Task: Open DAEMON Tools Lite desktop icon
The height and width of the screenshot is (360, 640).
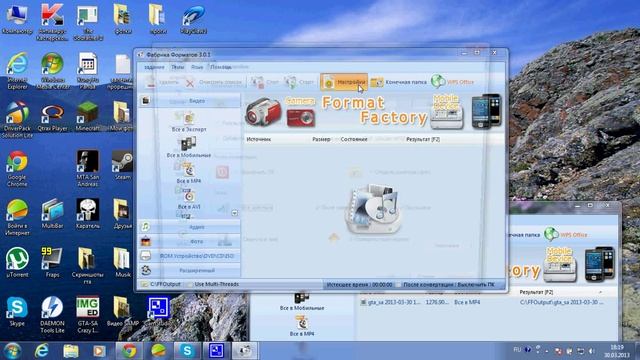Action: (x=52, y=315)
